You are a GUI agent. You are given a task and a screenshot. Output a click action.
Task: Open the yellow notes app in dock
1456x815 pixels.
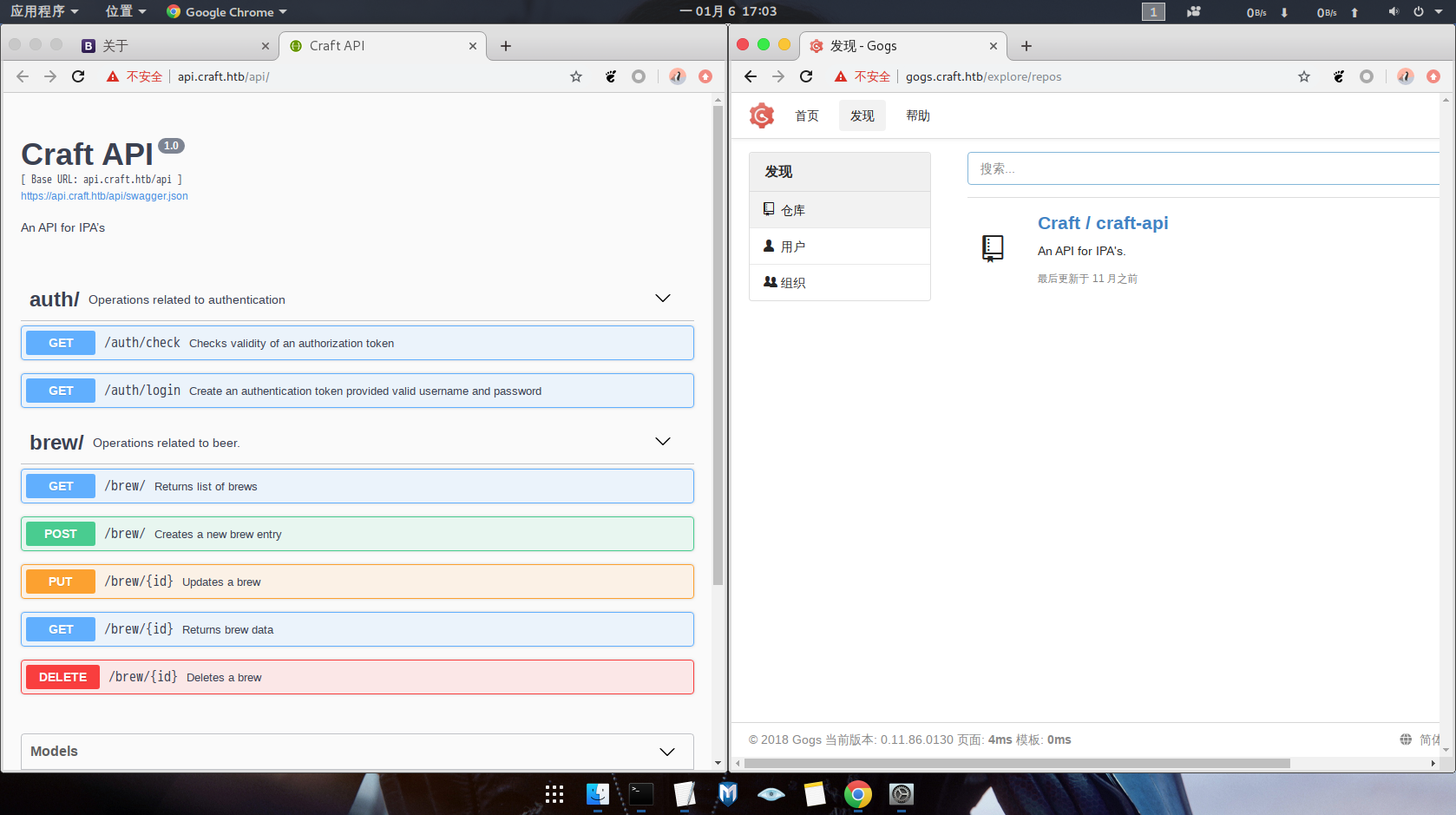815,794
